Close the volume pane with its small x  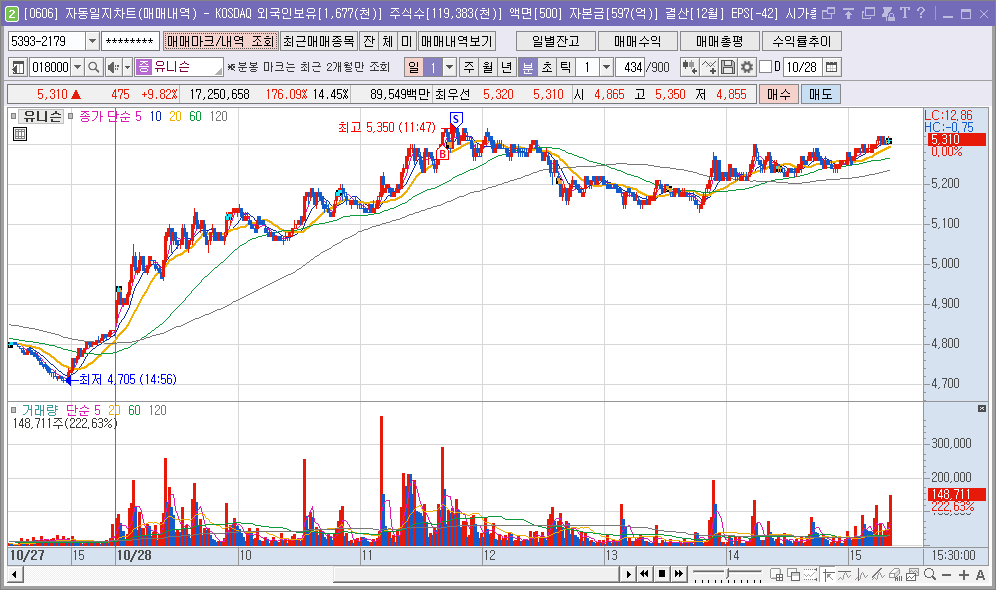pos(981,408)
